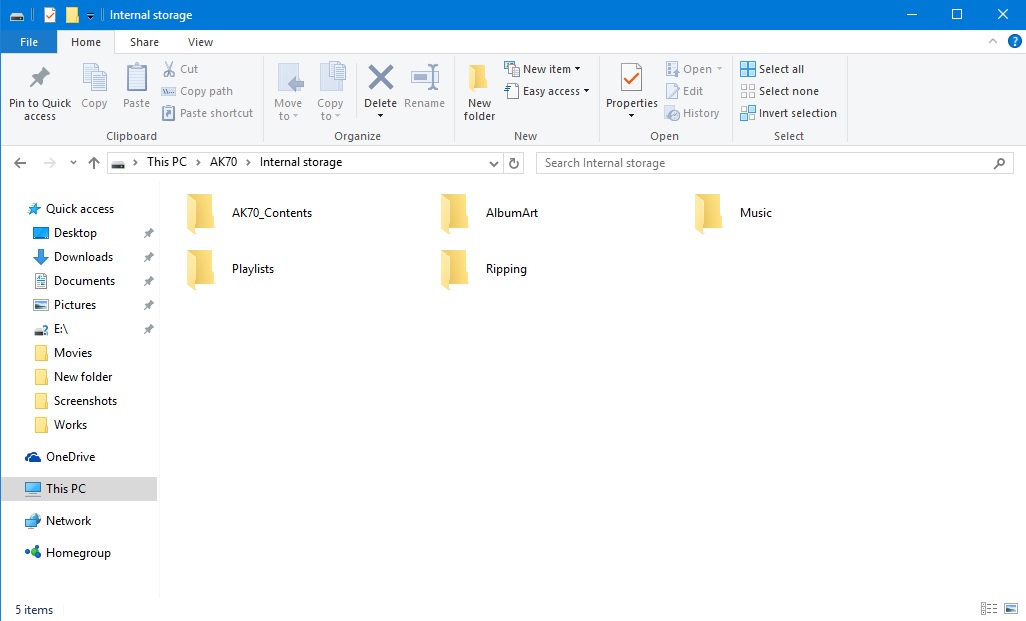
Task: Refresh the Internal storage view
Action: tap(514, 163)
